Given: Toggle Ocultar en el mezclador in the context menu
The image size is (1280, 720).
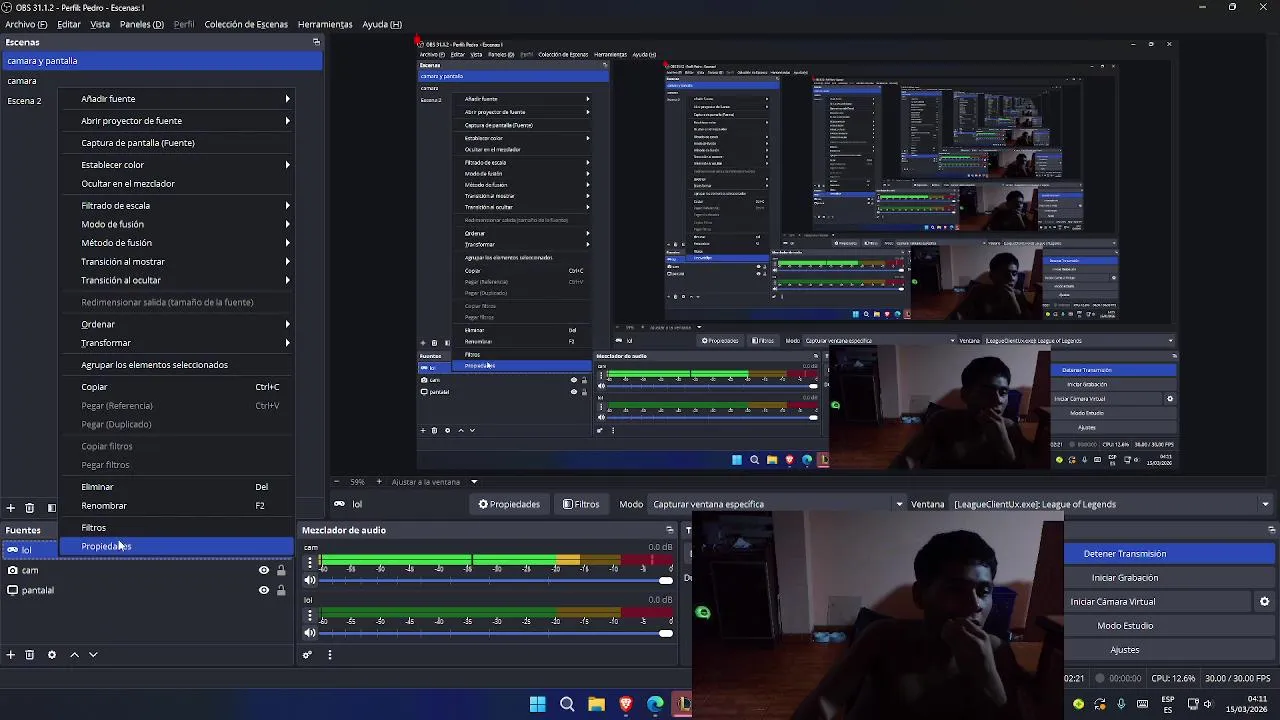Looking at the screenshot, I should coord(176,184).
